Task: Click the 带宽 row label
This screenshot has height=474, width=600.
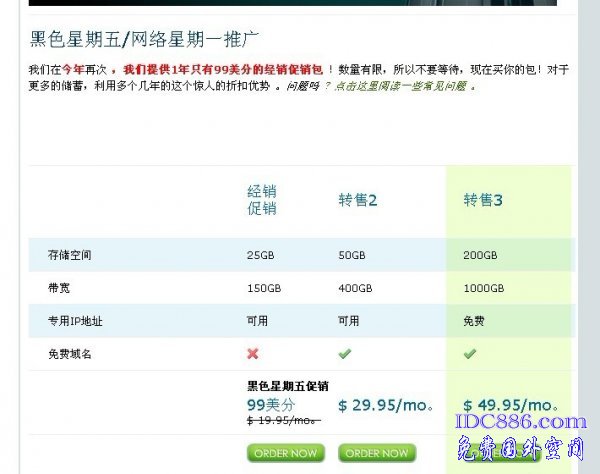Action: point(59,288)
